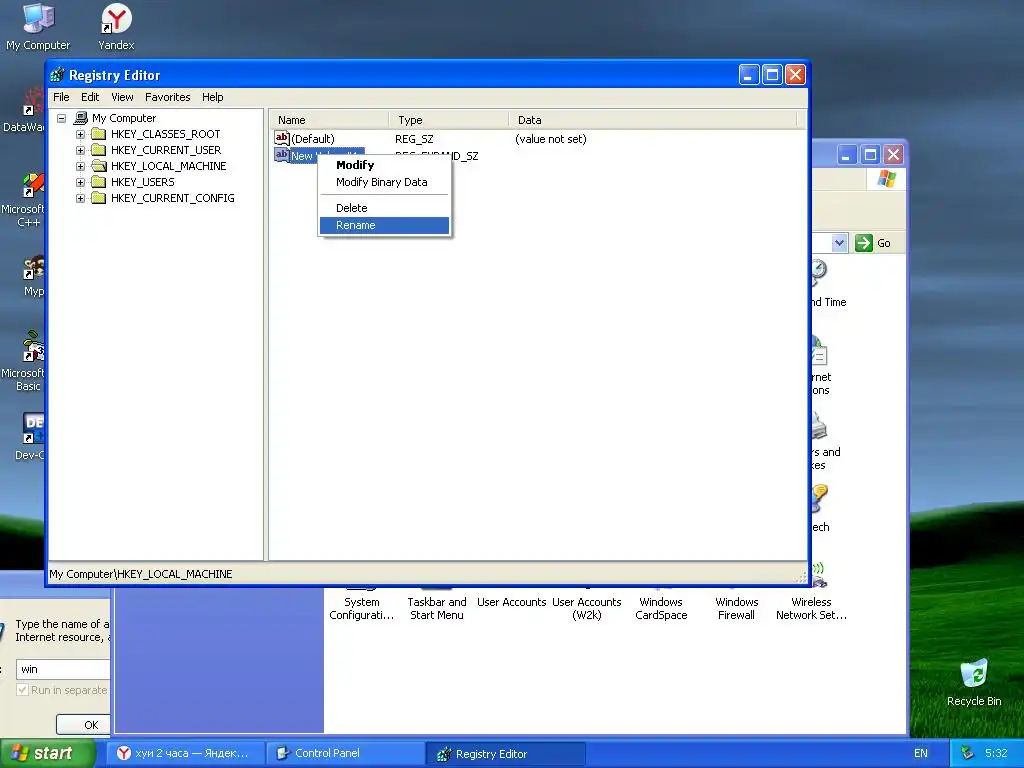Open the Microsoft C++ desktop shortcut
This screenshot has width=1024, height=768.
click(26, 200)
